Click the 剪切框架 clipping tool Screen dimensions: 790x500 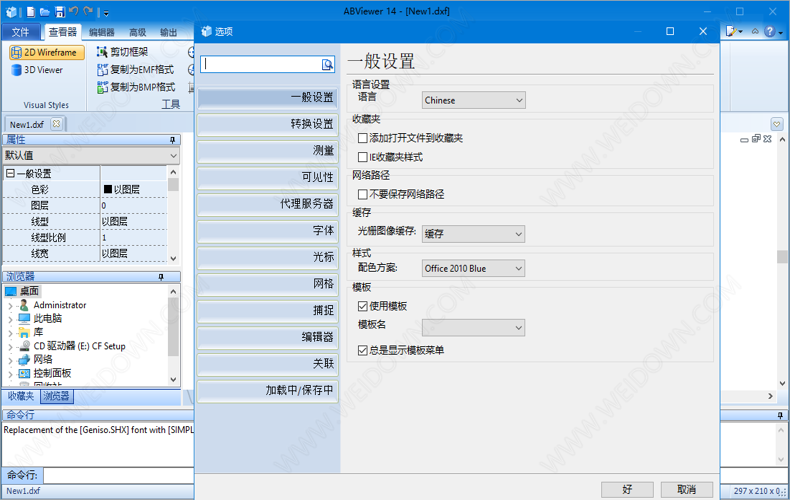click(122, 51)
